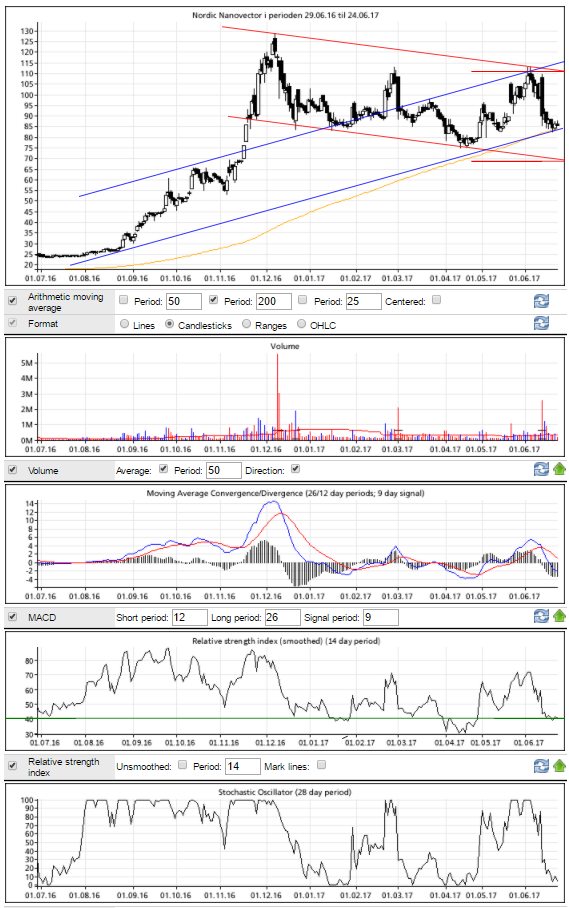
Task: Click the 130 price axis label
Action: (28, 31)
